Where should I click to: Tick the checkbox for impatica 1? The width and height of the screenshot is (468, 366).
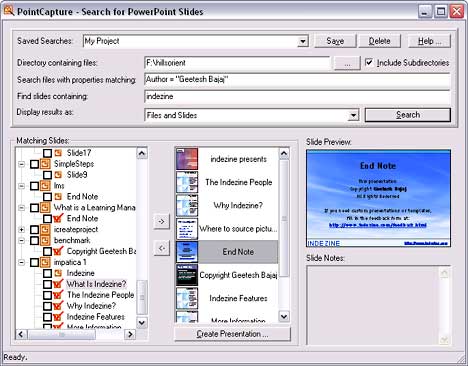pos(34,263)
